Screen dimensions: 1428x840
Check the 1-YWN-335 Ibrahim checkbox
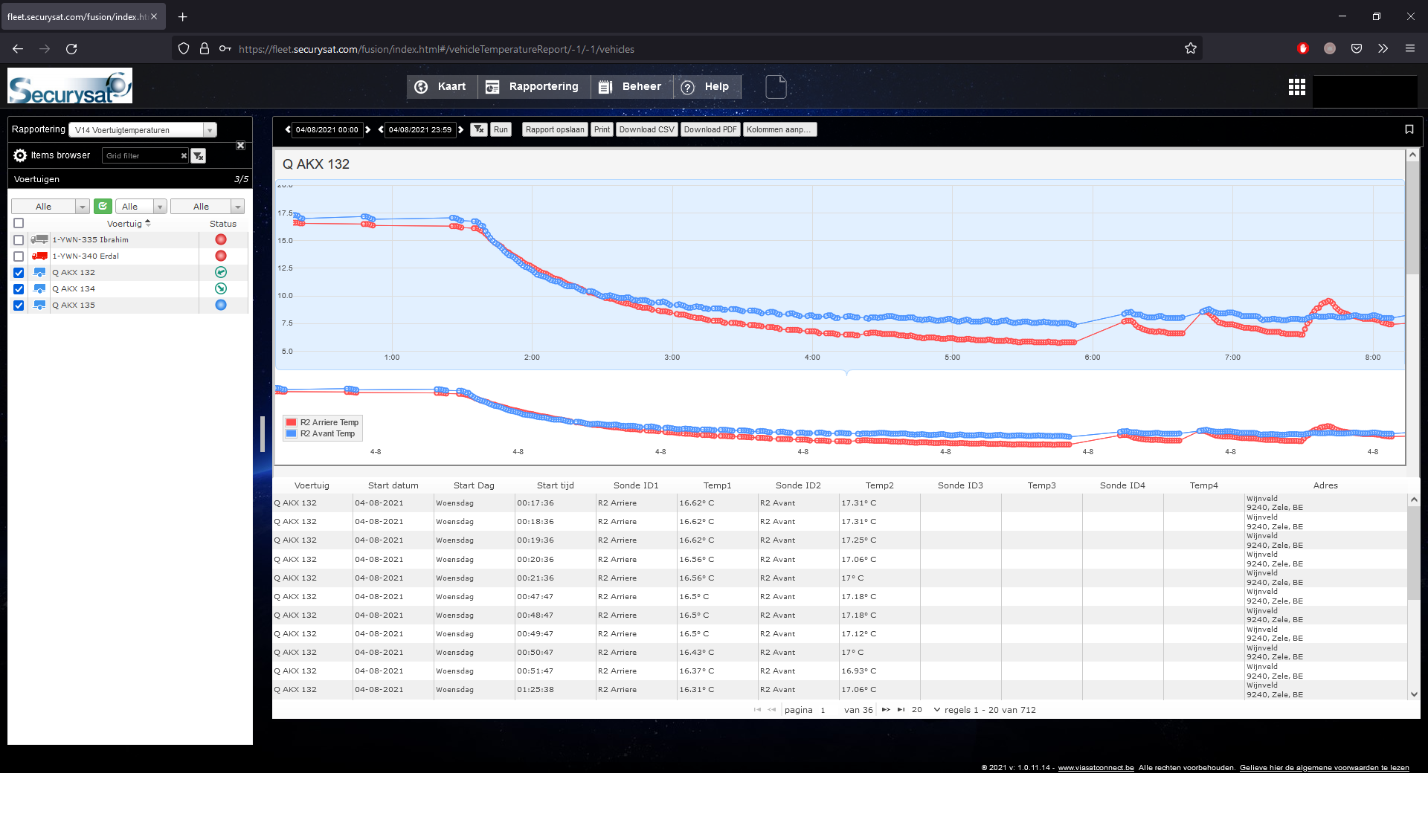pyautogui.click(x=19, y=240)
